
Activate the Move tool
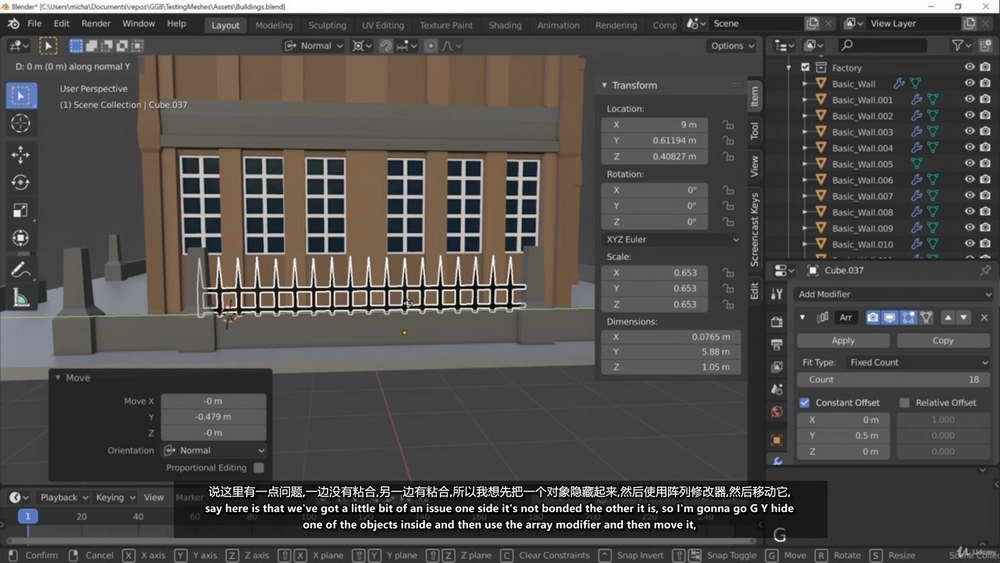pyautogui.click(x=20, y=154)
